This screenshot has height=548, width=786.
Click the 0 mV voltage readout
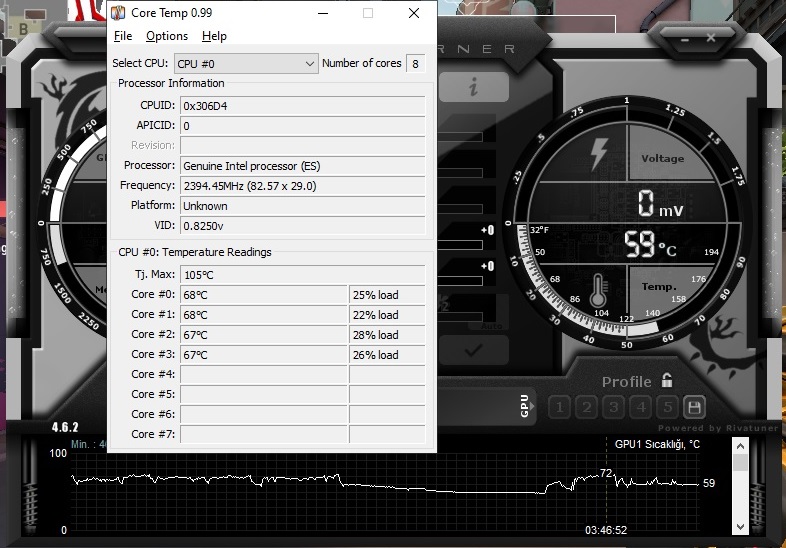tap(660, 204)
